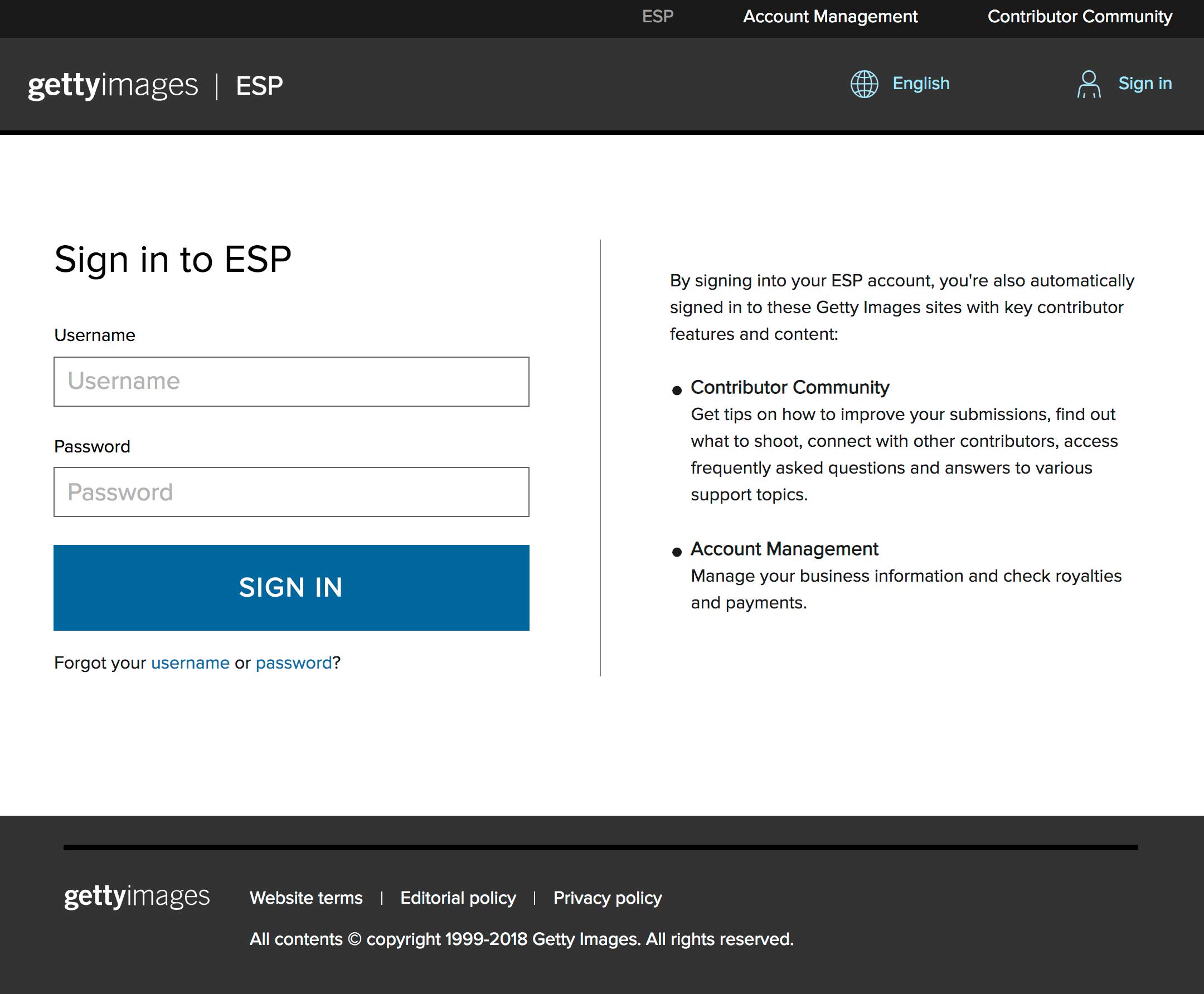
Task: Open the Website terms footer link
Action: (x=306, y=897)
